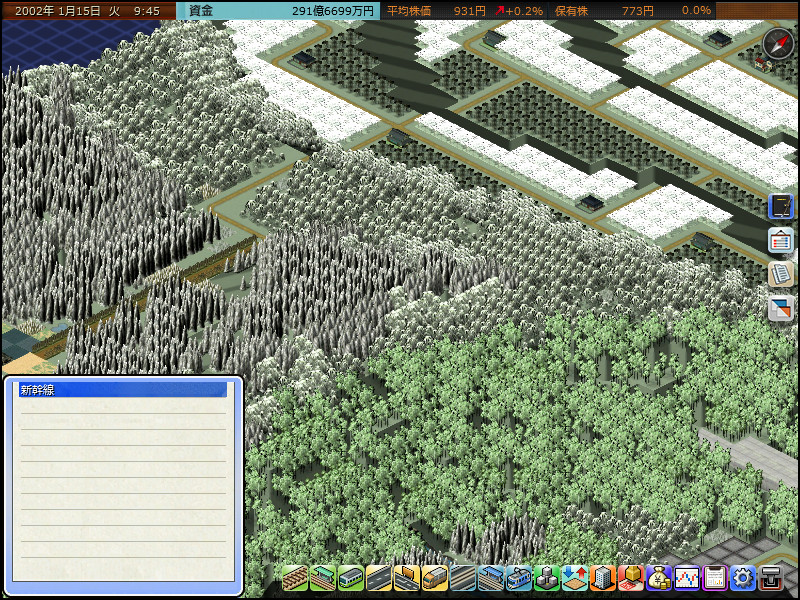Viewport: 800px width, 600px height.
Task: Click the 平均株価 average stock price label
Action: tap(409, 11)
